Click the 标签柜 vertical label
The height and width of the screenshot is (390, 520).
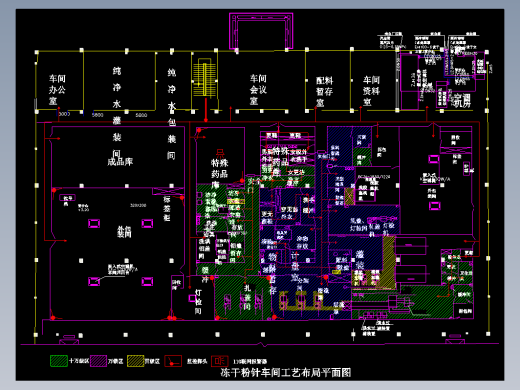point(167,209)
